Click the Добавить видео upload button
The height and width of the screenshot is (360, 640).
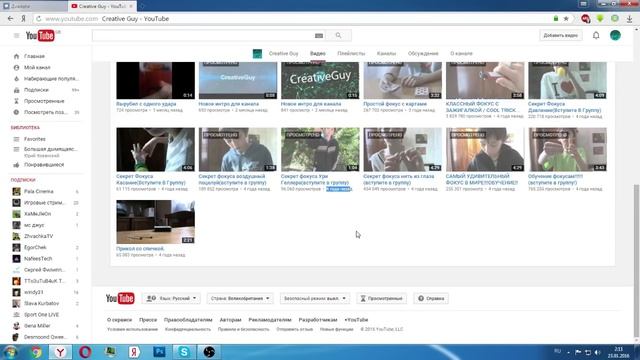(x=560, y=36)
